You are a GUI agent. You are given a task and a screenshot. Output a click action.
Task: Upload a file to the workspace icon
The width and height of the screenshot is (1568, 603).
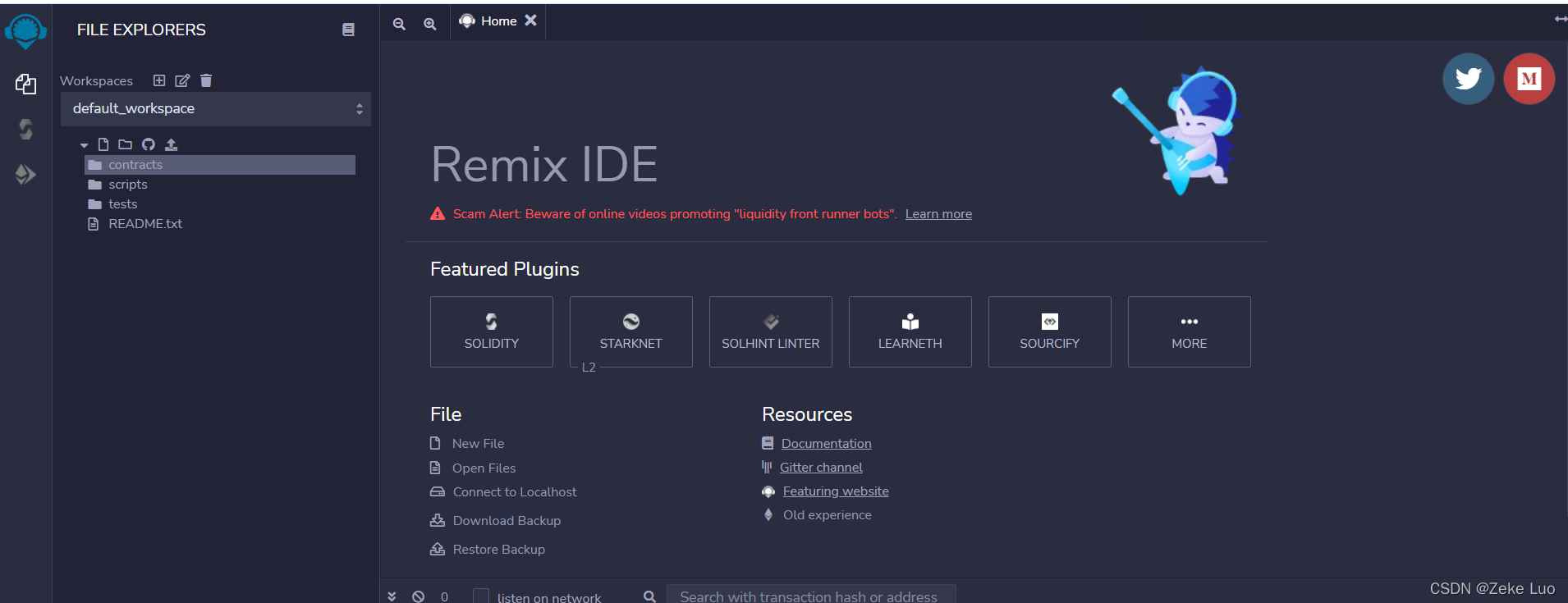pyautogui.click(x=171, y=144)
